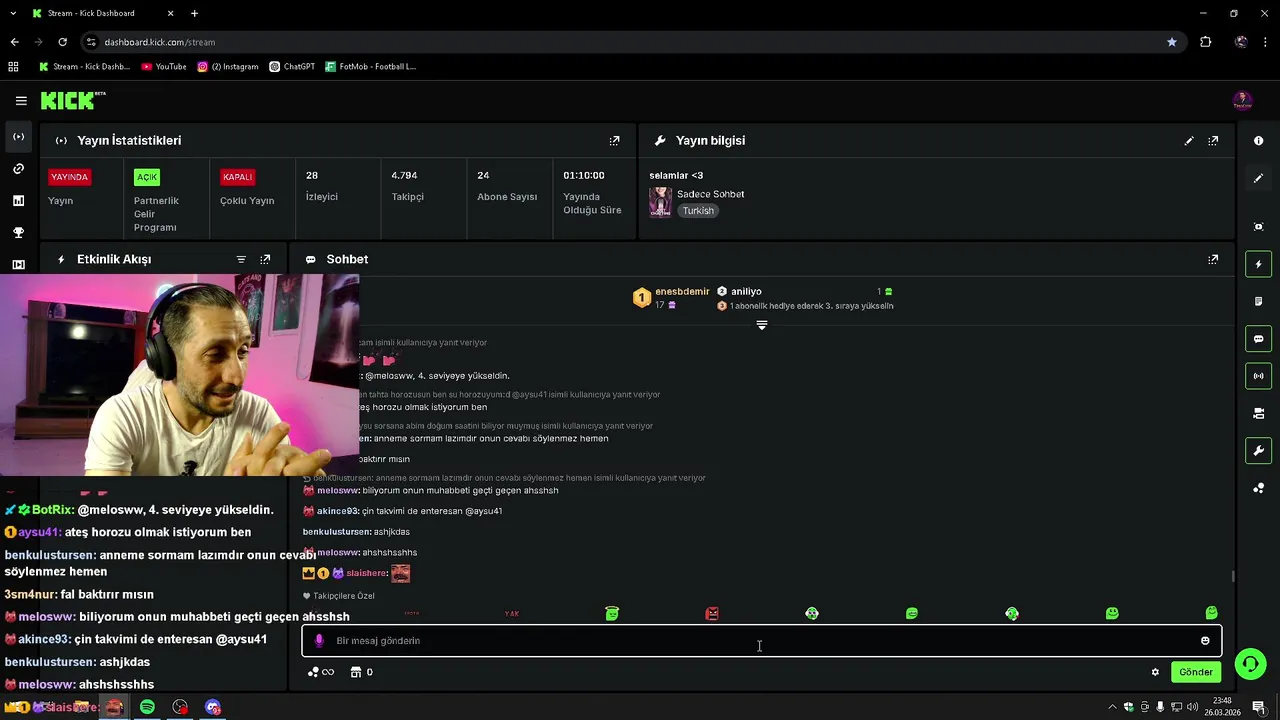The height and width of the screenshot is (720, 1280).
Task: Click the pencil edit icon in right sidebar
Action: 1258,178
